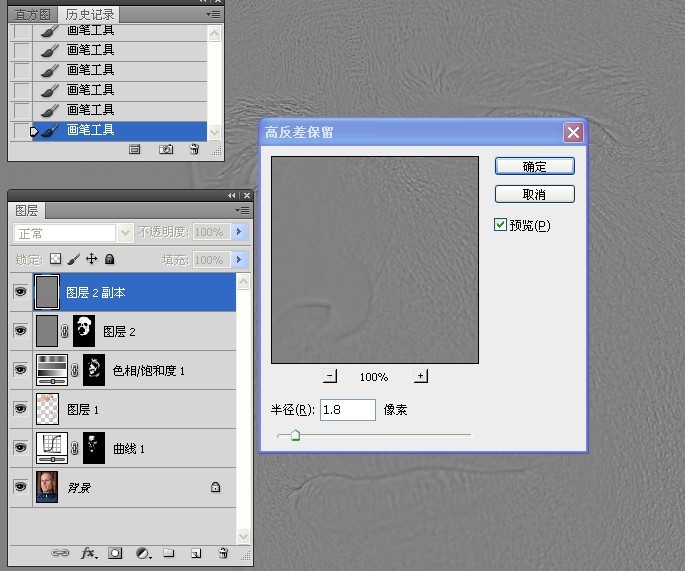Viewport: 685px width, 571px height.
Task: Click the link layers chain icon
Action: point(60,553)
